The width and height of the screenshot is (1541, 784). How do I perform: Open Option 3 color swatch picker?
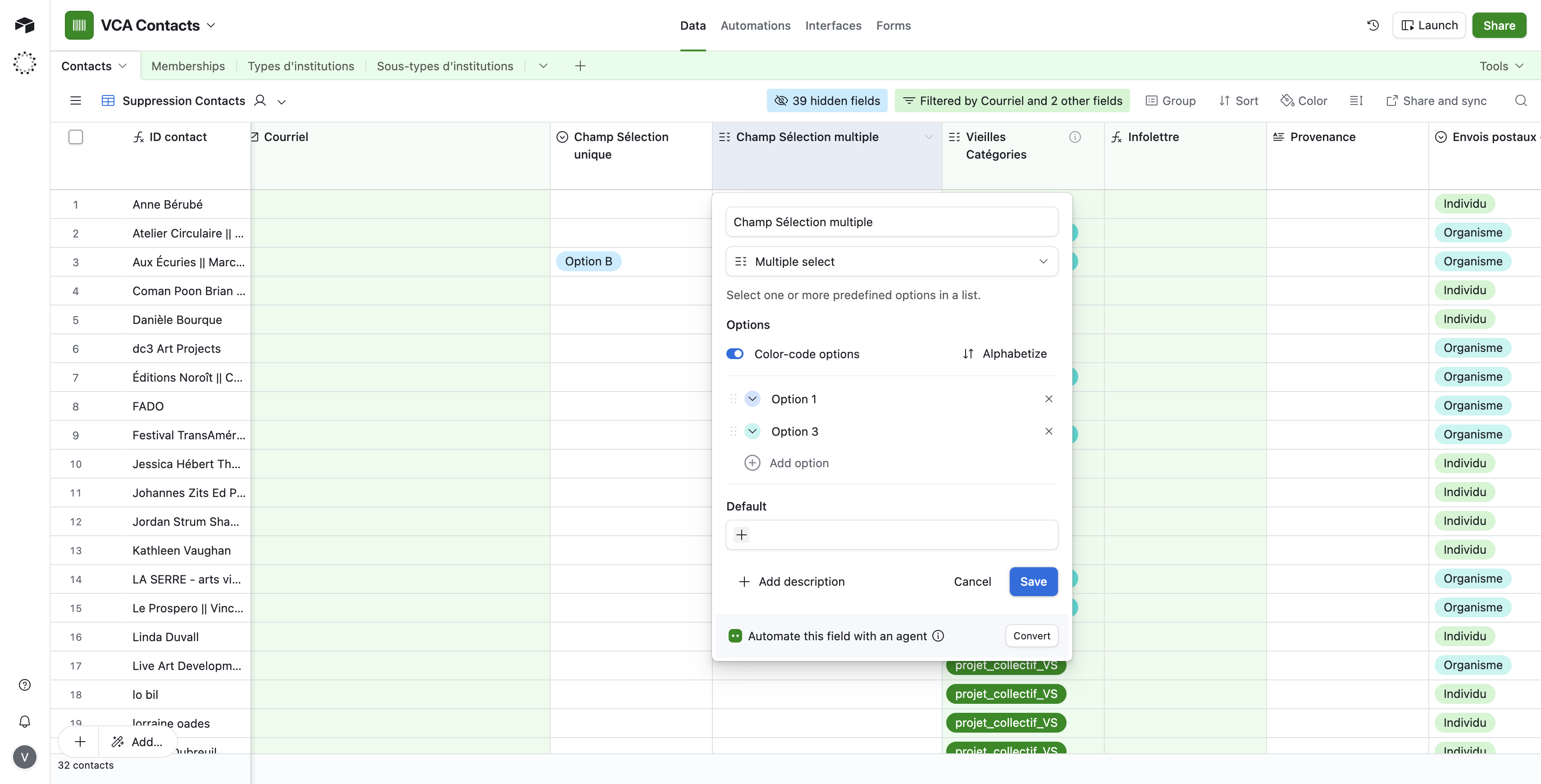pyautogui.click(x=752, y=431)
